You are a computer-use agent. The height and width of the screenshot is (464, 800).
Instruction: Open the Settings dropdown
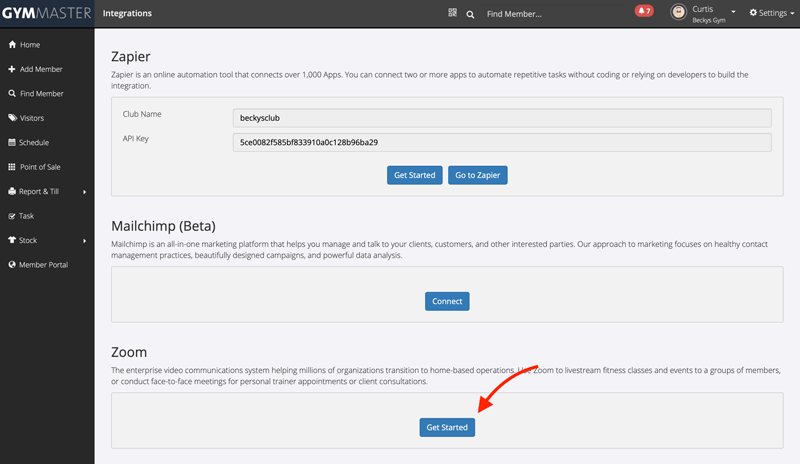click(x=773, y=13)
